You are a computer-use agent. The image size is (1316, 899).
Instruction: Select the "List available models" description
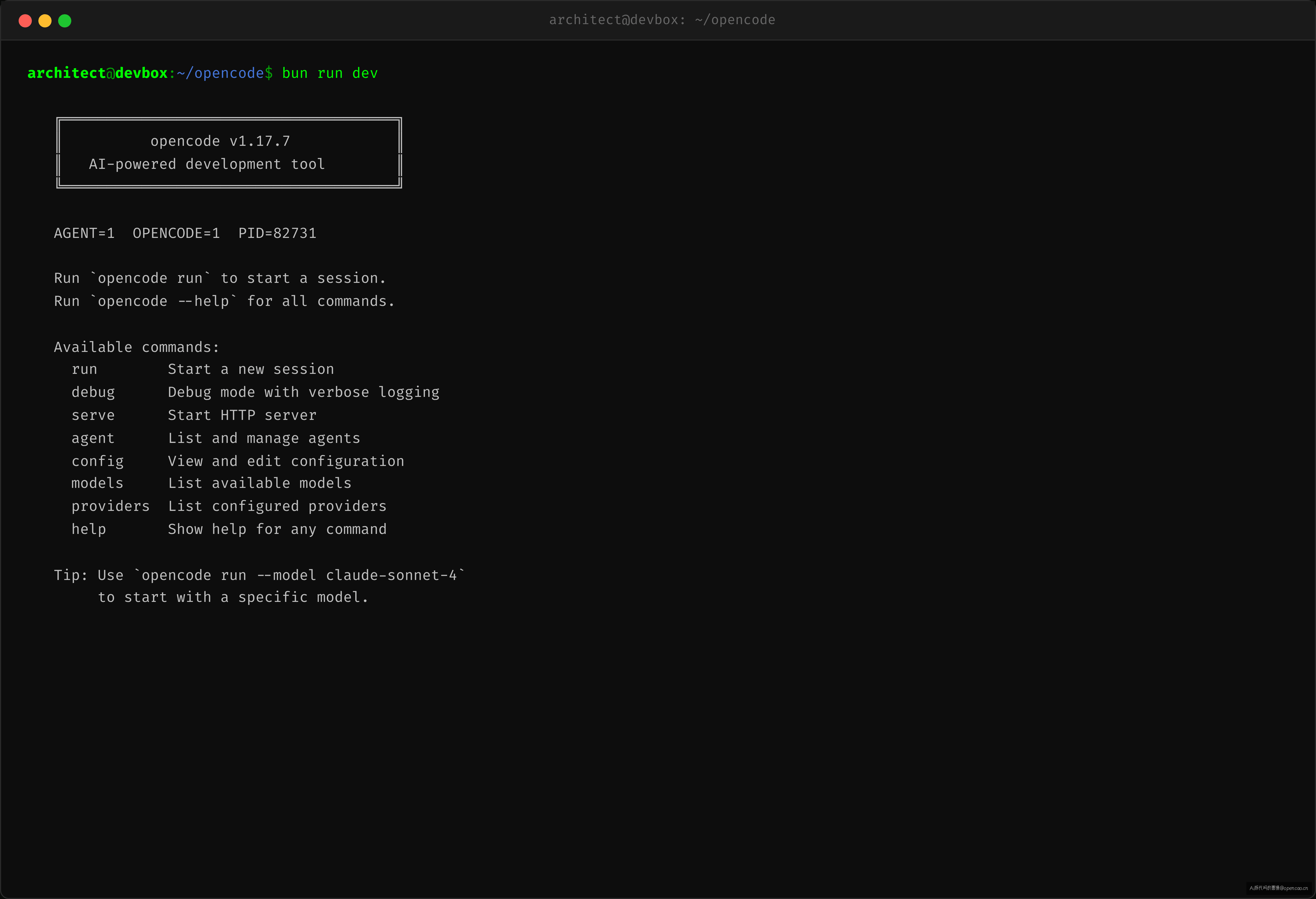click(259, 483)
